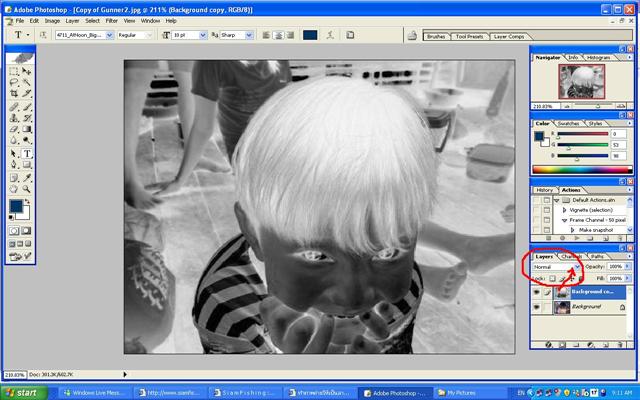Hide the Background copy layer
Image resolution: width=640 pixels, height=400 pixels.
click(536, 292)
